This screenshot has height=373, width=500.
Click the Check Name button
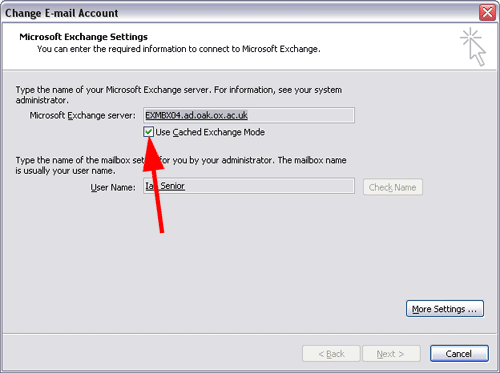pyautogui.click(x=393, y=187)
